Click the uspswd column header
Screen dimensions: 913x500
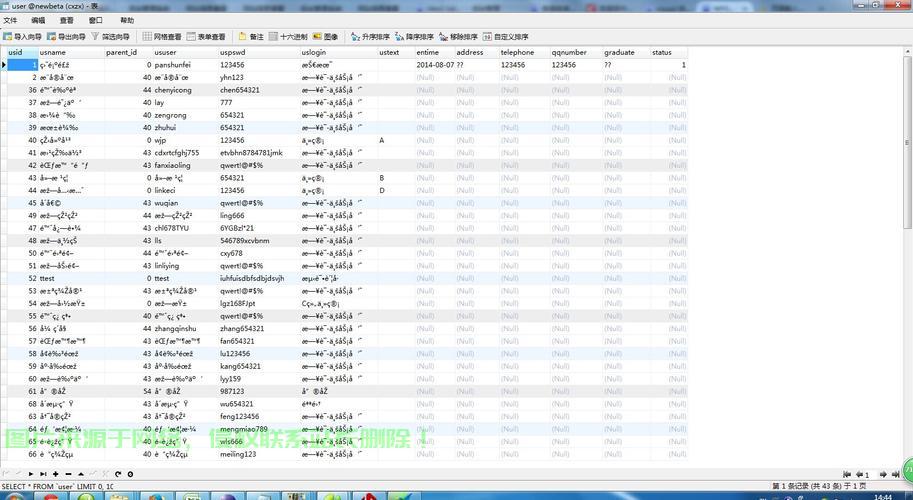point(232,52)
